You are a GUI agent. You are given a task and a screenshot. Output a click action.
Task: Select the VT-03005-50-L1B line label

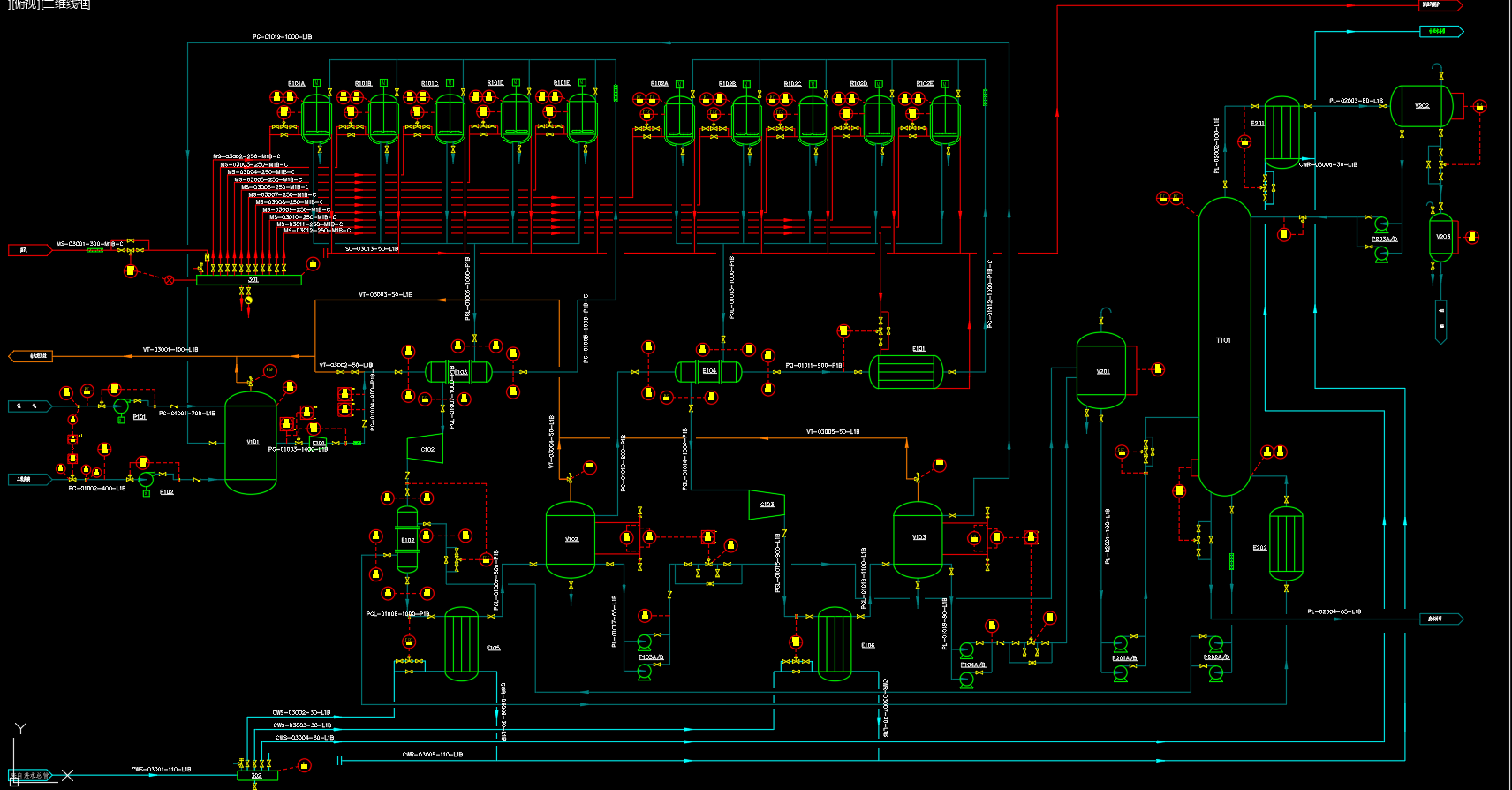[x=832, y=432]
